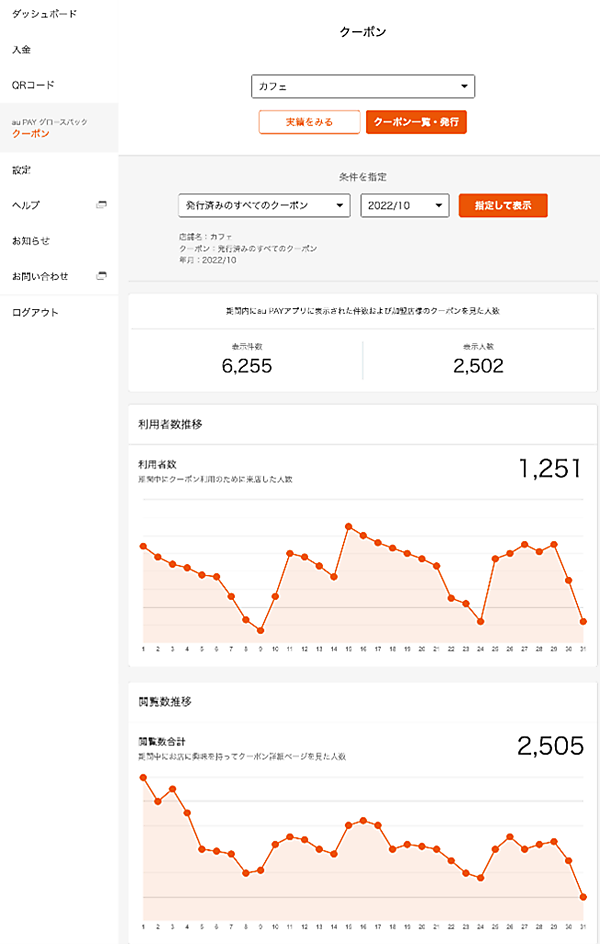
Task: Click the 表示人数 value 2,502
Action: point(478,366)
